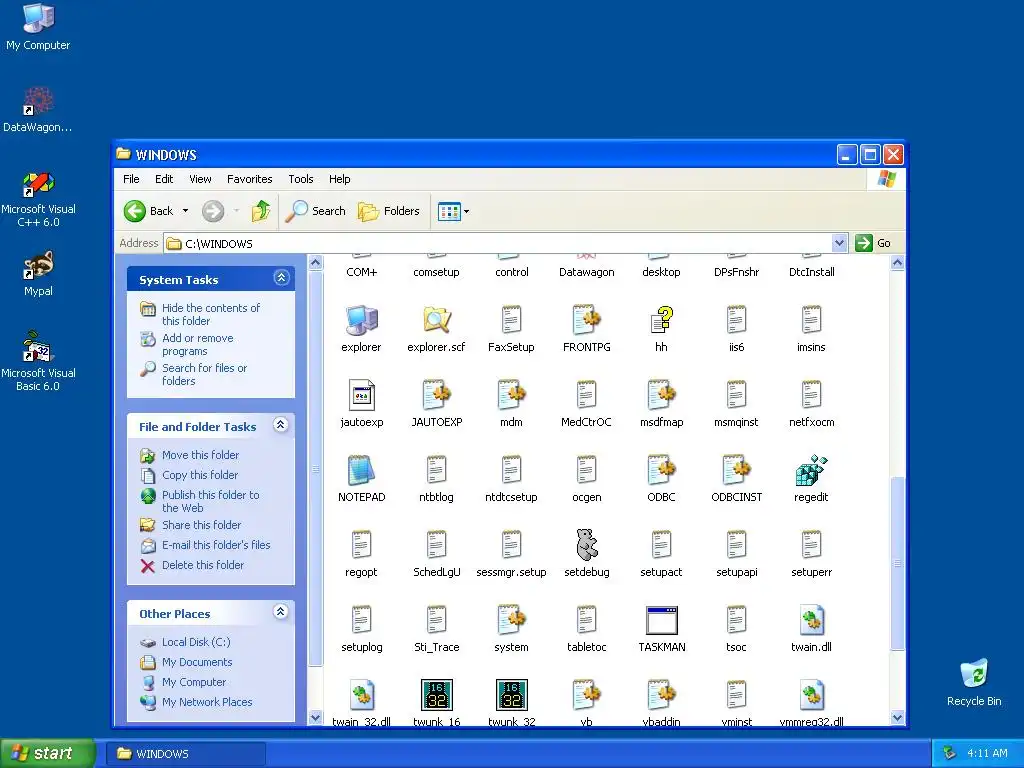Click the WINDOWS taskbar button
This screenshot has height=768, width=1024.
point(187,754)
